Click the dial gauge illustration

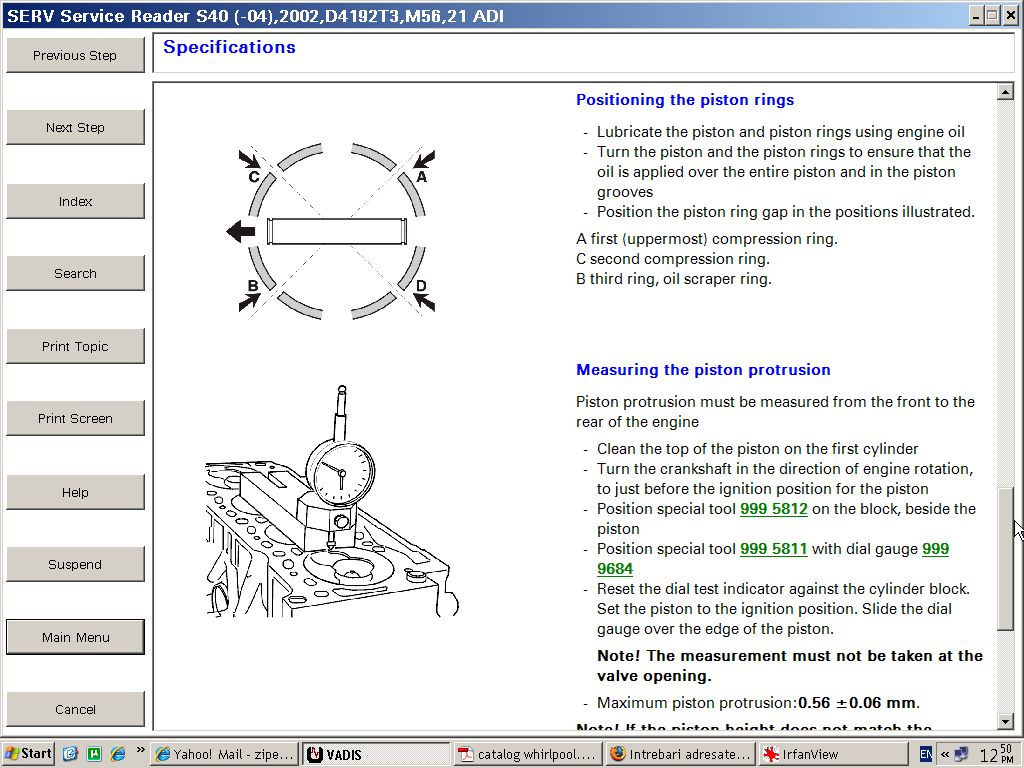pyautogui.click(x=332, y=502)
